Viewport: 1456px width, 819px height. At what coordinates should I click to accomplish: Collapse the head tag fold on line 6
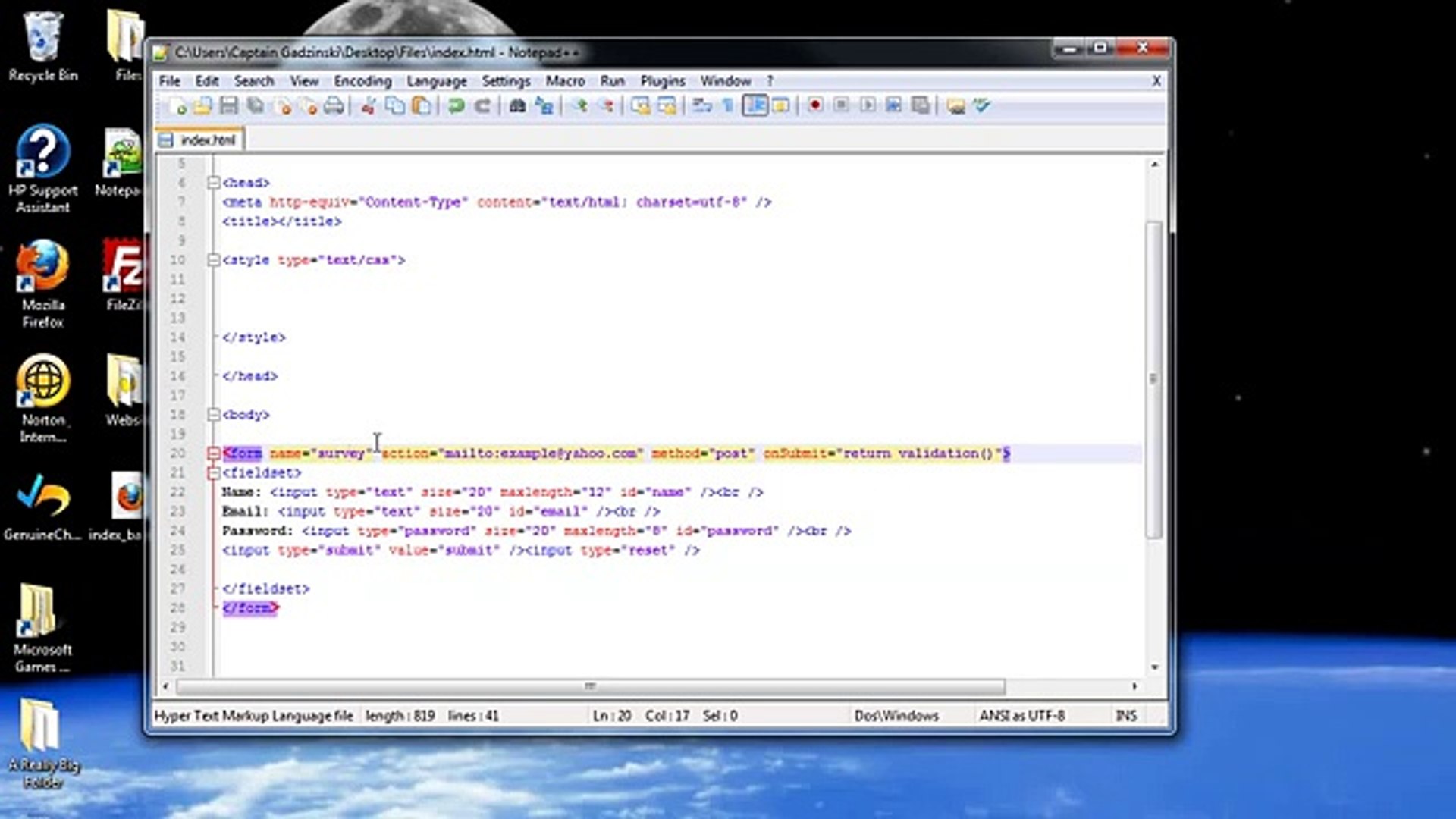pyautogui.click(x=214, y=183)
